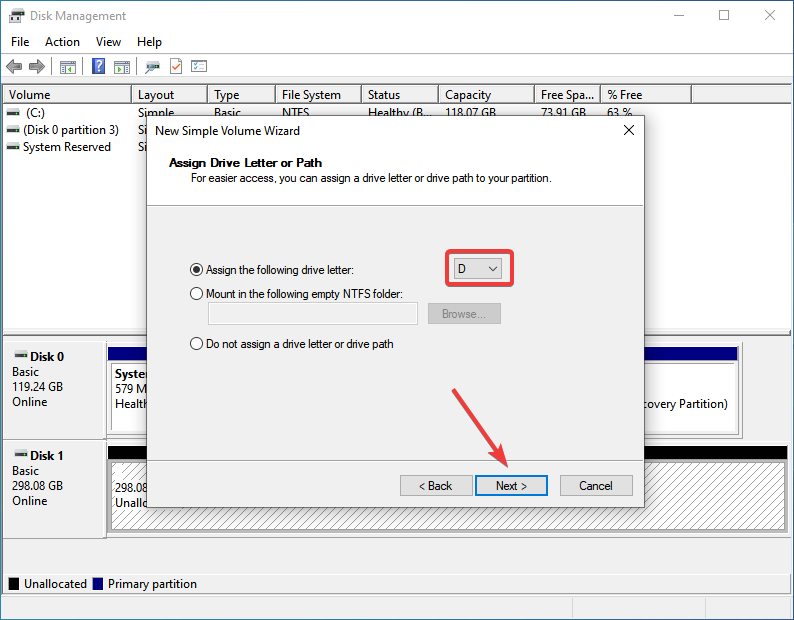Click the Recovery Partition block on Disk 0
794x620 pixels.
tap(690, 398)
